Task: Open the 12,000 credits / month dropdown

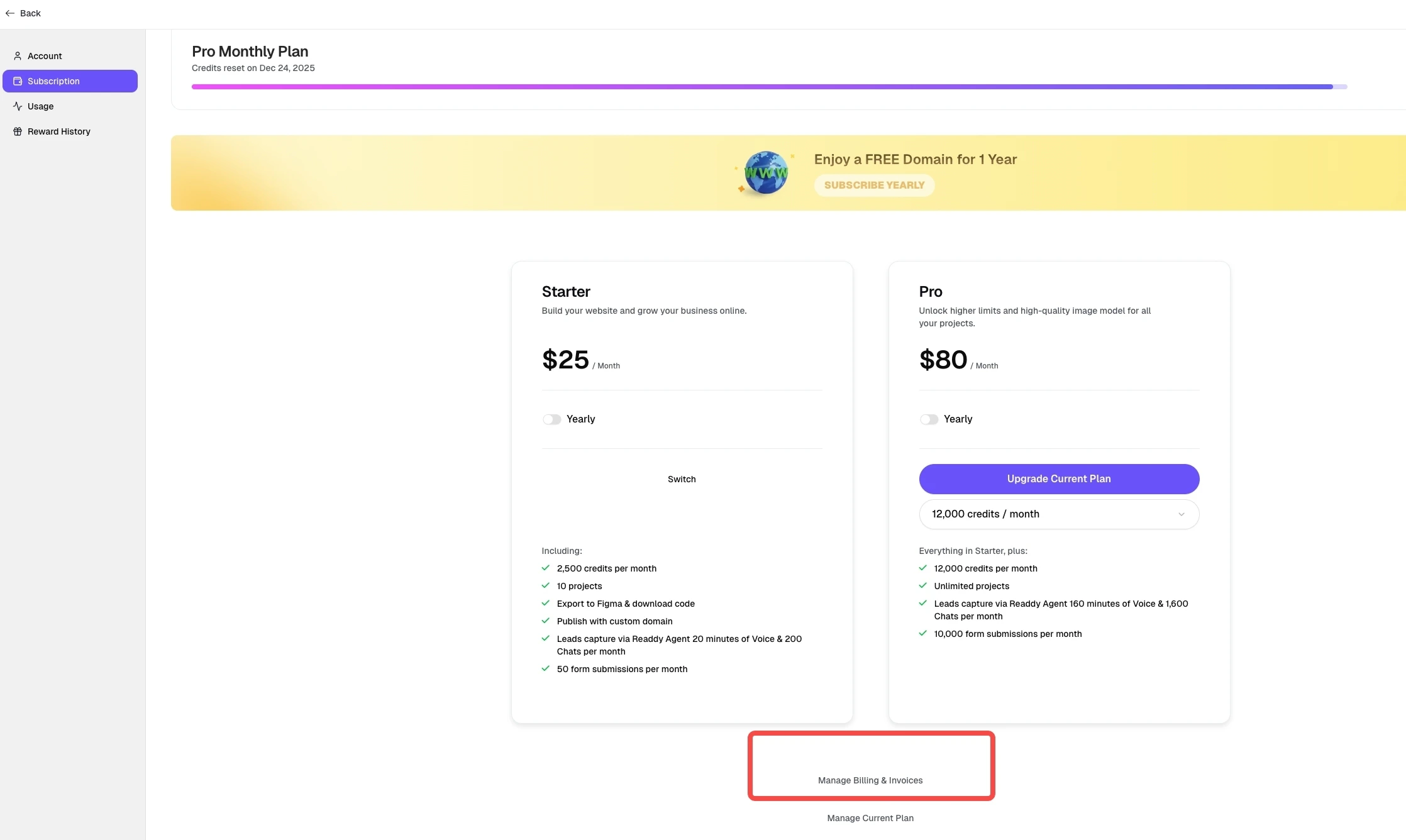Action: 1058,514
